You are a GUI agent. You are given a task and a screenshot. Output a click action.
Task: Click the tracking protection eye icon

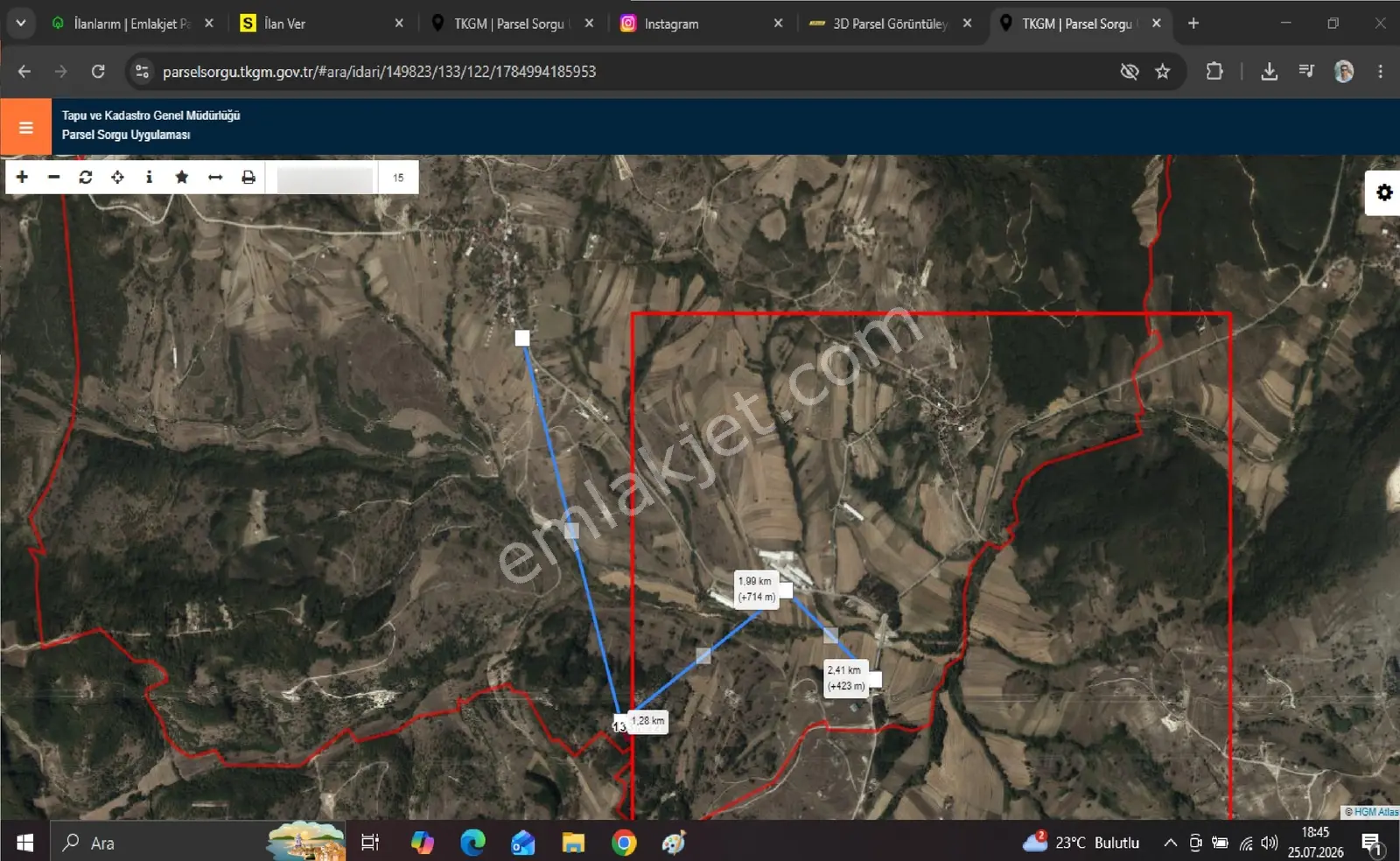[1130, 72]
